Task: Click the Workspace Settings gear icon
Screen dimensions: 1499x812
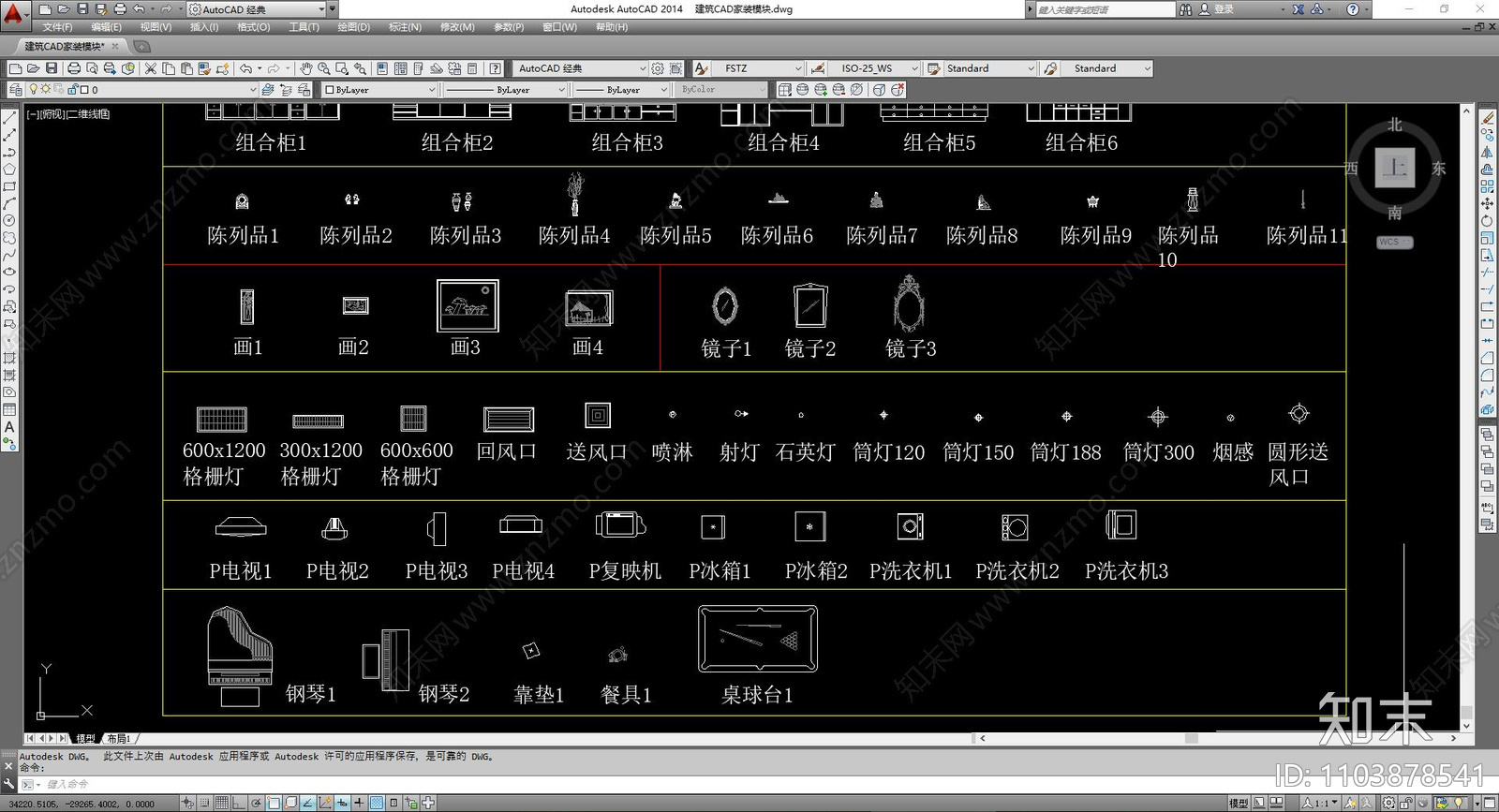Action: (x=658, y=68)
